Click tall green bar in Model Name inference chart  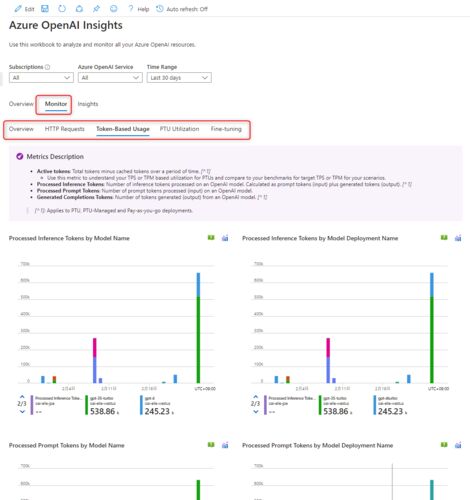(198, 340)
